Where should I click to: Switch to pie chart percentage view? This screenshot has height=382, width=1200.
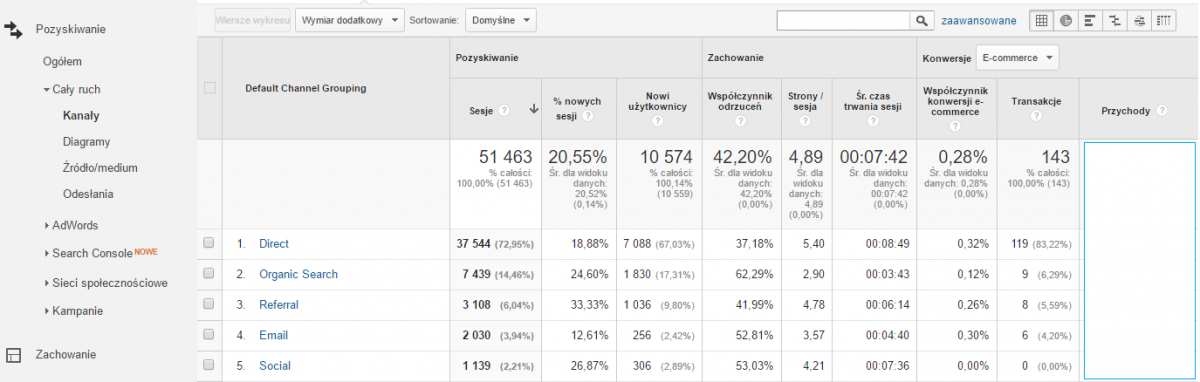[1065, 20]
